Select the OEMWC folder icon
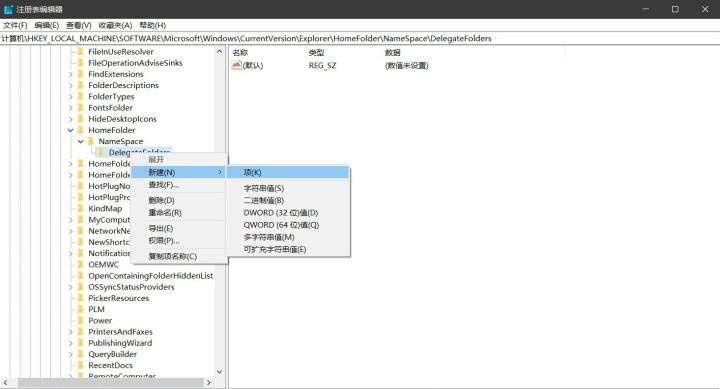The image size is (720, 389). 81,265
